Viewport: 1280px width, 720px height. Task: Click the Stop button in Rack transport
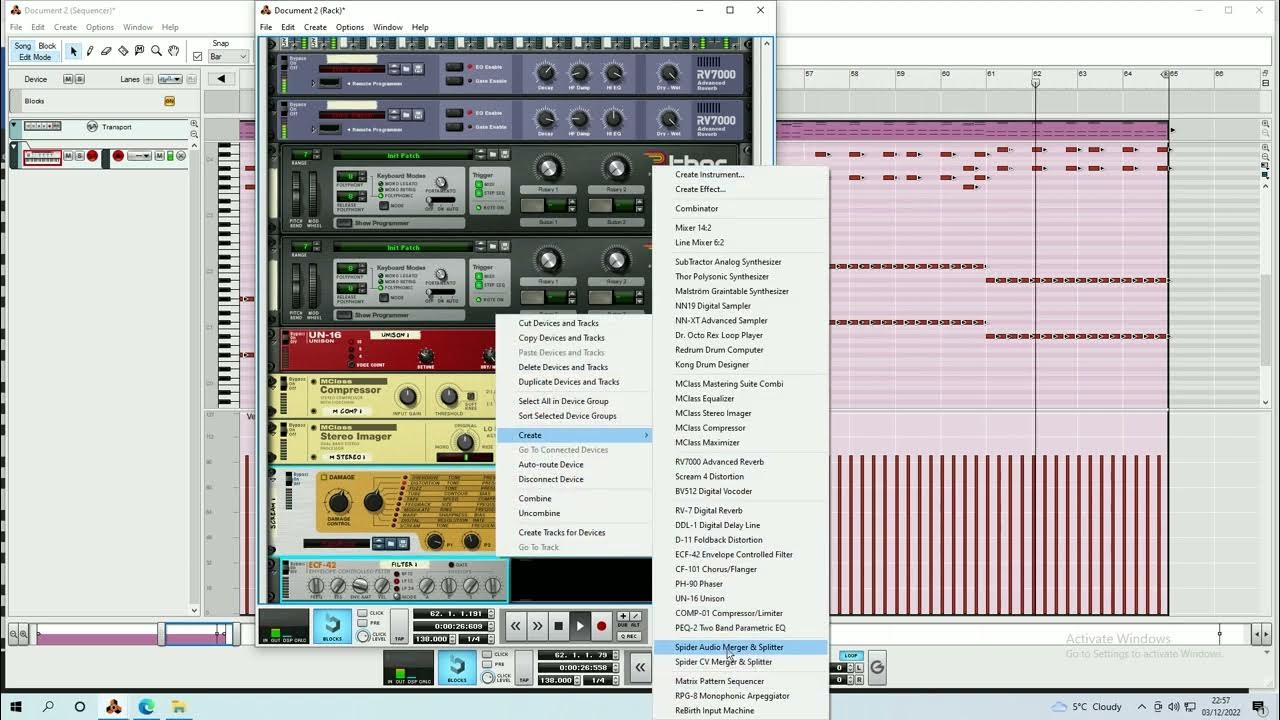tap(558, 626)
